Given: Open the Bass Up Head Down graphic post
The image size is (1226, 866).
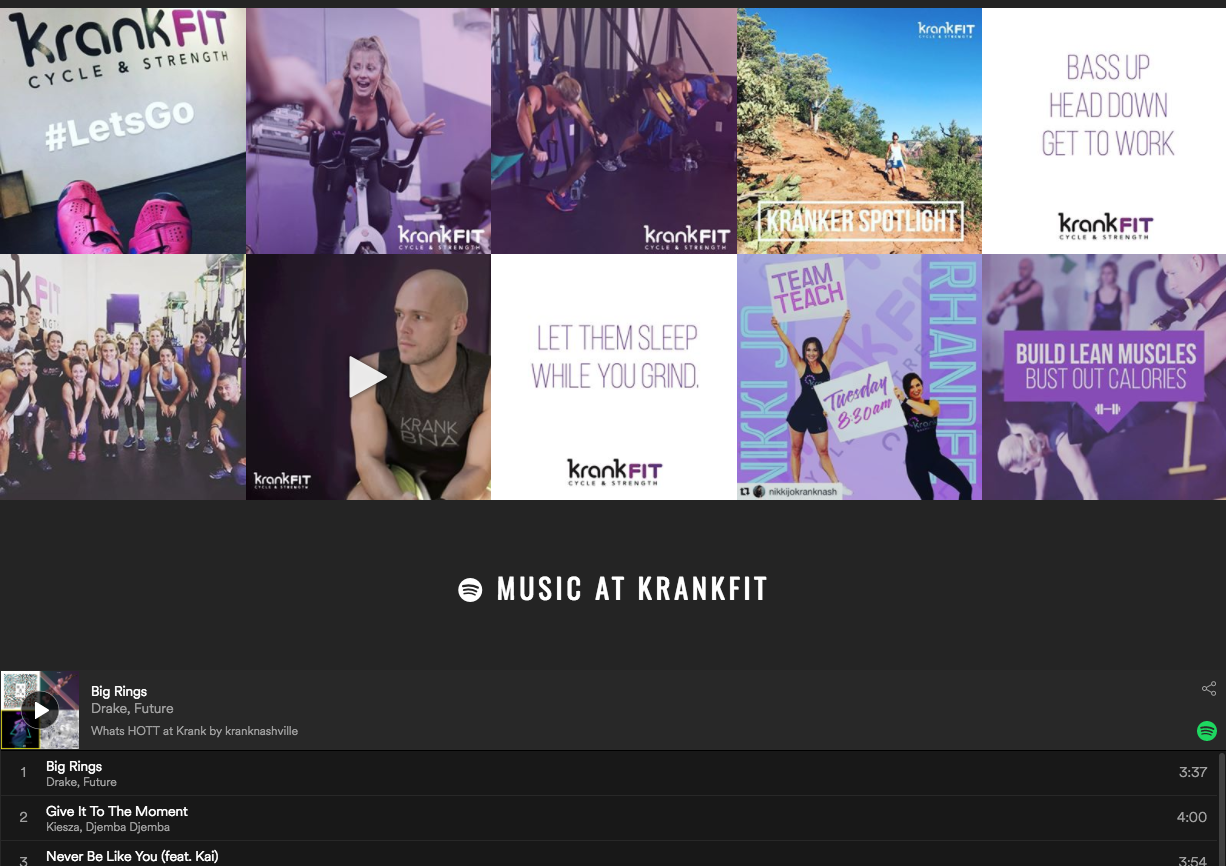Looking at the screenshot, I should pyautogui.click(x=1104, y=131).
